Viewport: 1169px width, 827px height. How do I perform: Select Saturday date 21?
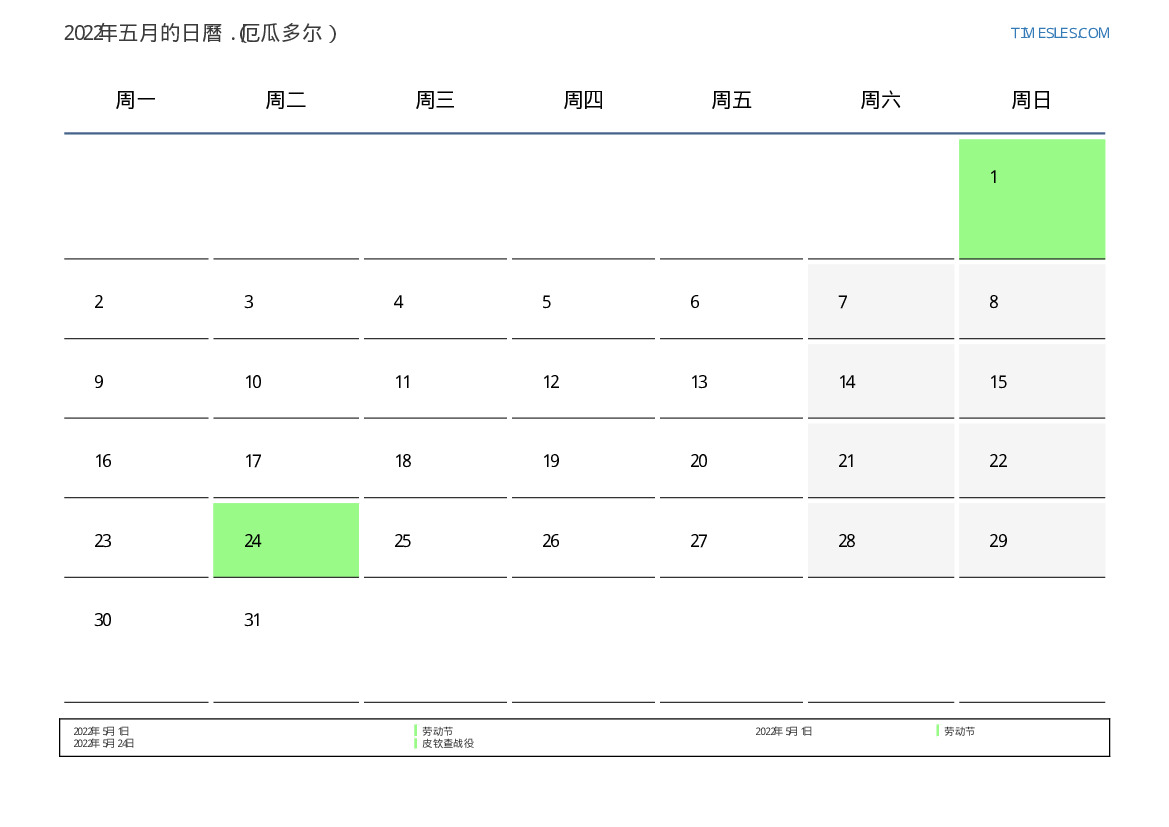[880, 460]
